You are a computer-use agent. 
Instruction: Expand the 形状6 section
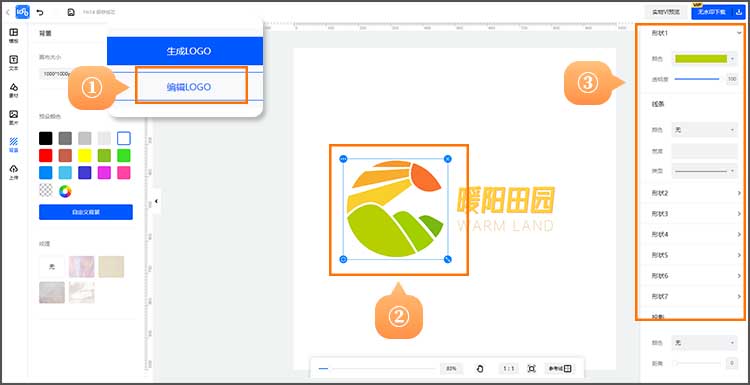point(696,276)
